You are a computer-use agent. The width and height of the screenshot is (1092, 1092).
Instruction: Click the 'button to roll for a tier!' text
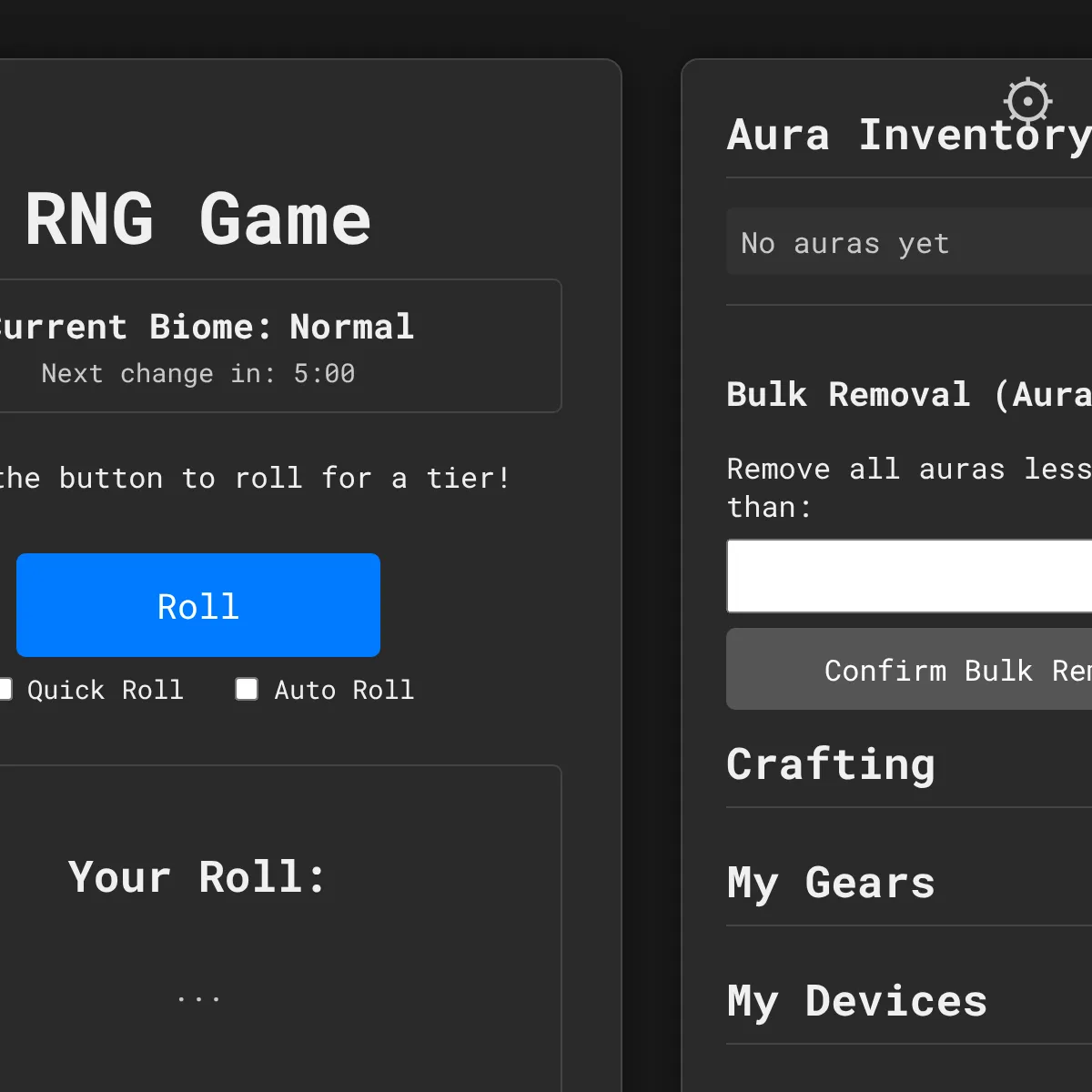pyautogui.click(x=285, y=478)
